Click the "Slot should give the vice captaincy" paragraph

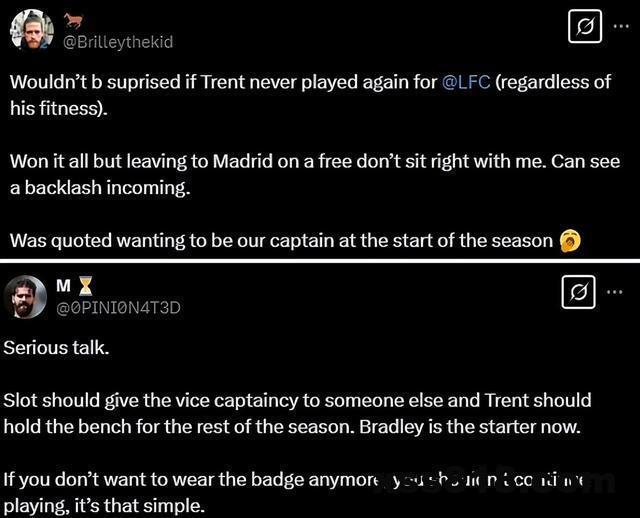(x=296, y=400)
